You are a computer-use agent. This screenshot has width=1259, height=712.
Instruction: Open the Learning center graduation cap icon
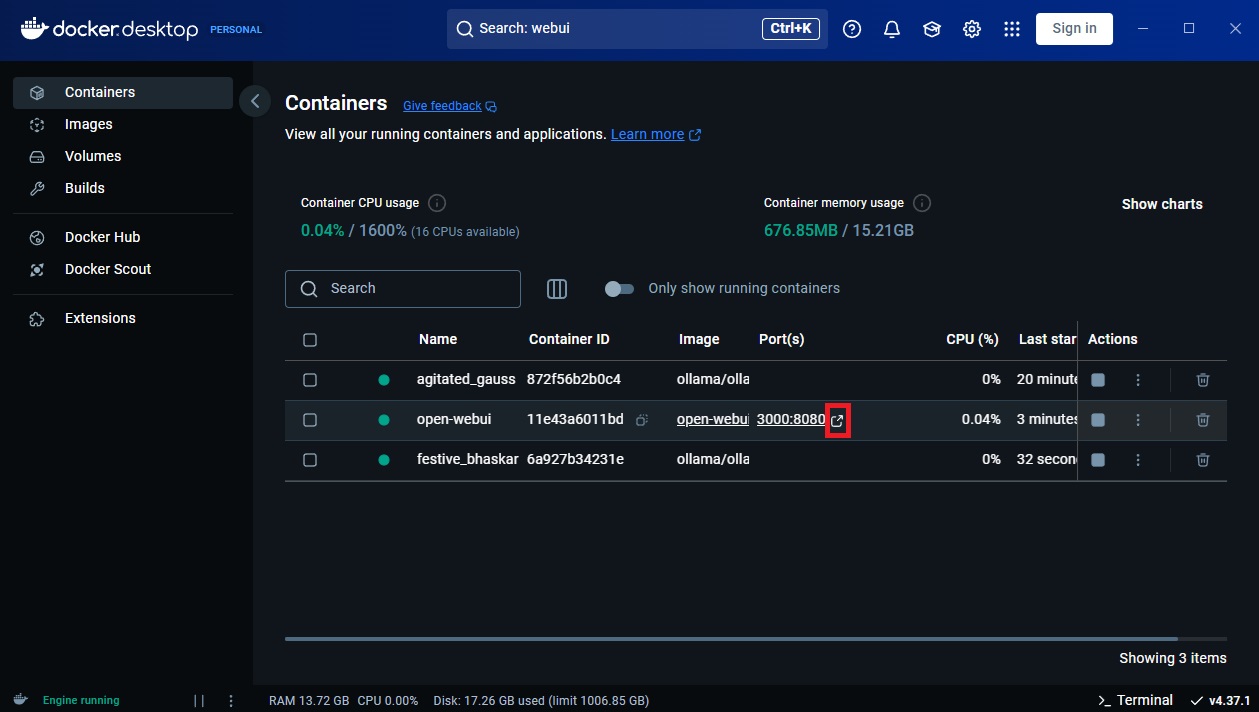click(932, 29)
